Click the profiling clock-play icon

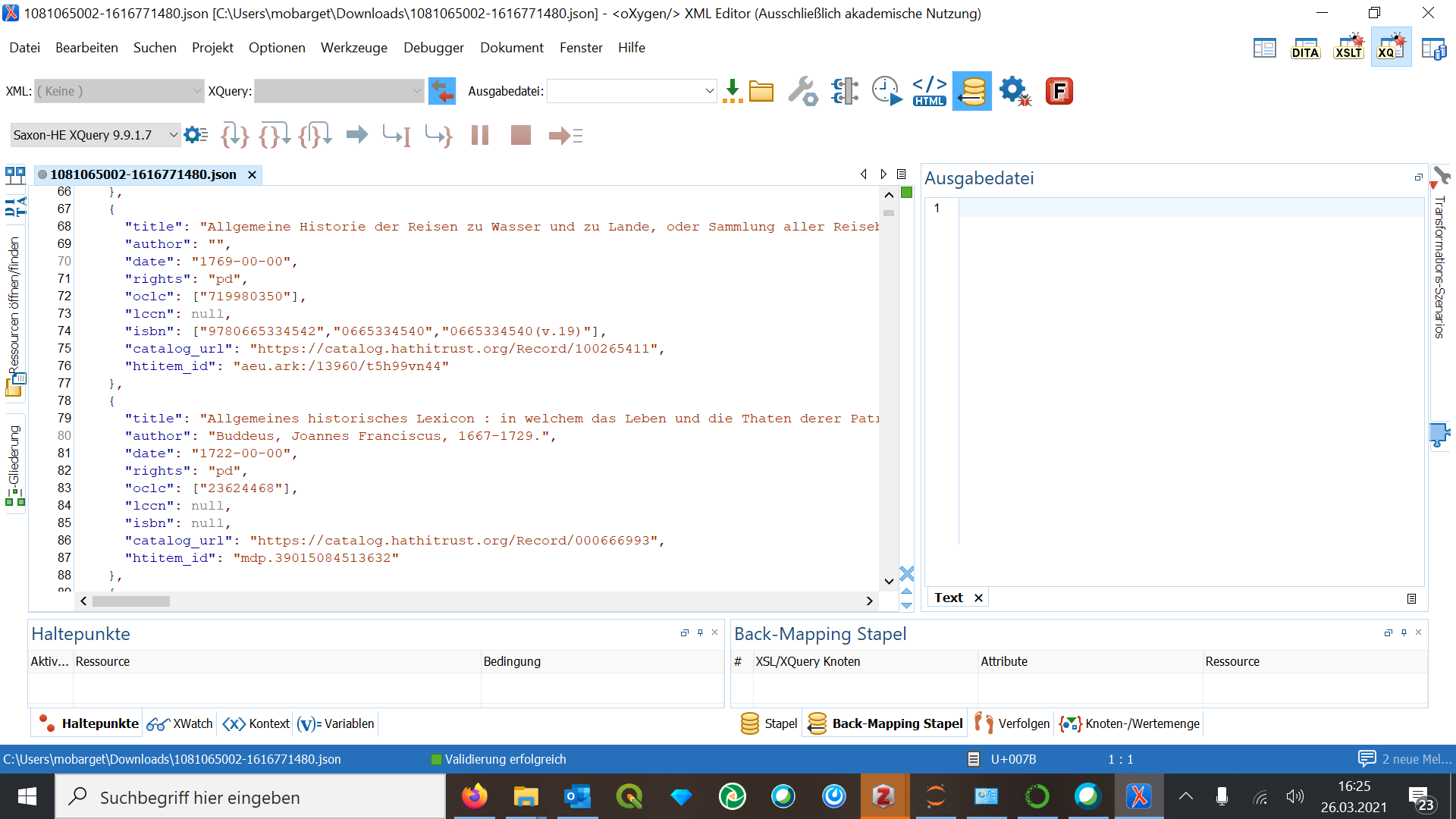pos(886,91)
